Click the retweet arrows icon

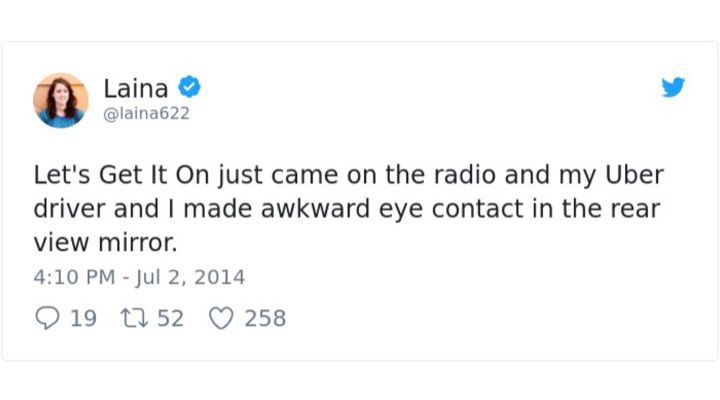pos(133,318)
